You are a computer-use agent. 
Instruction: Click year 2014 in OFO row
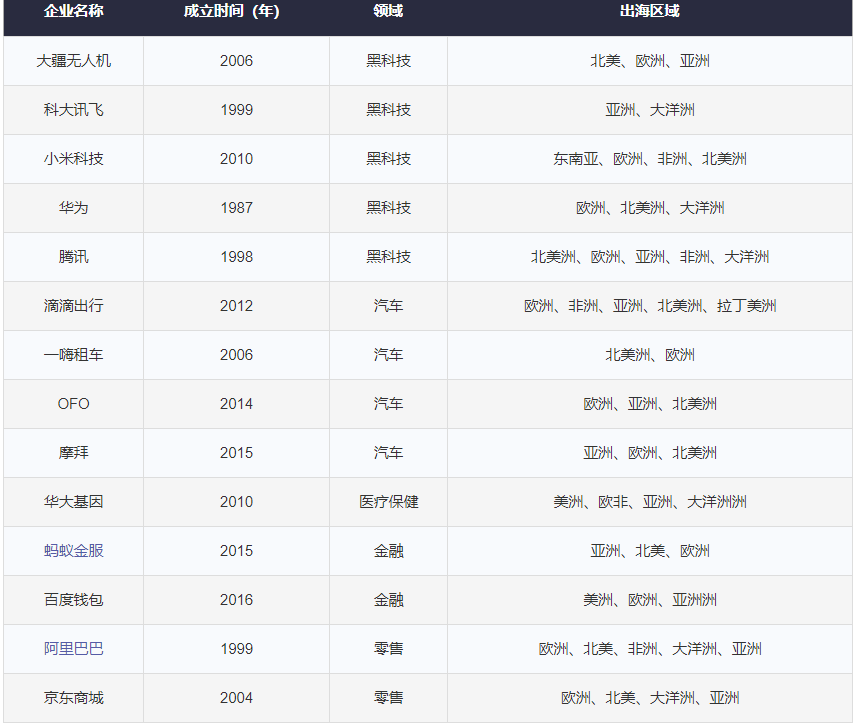[x=237, y=404]
